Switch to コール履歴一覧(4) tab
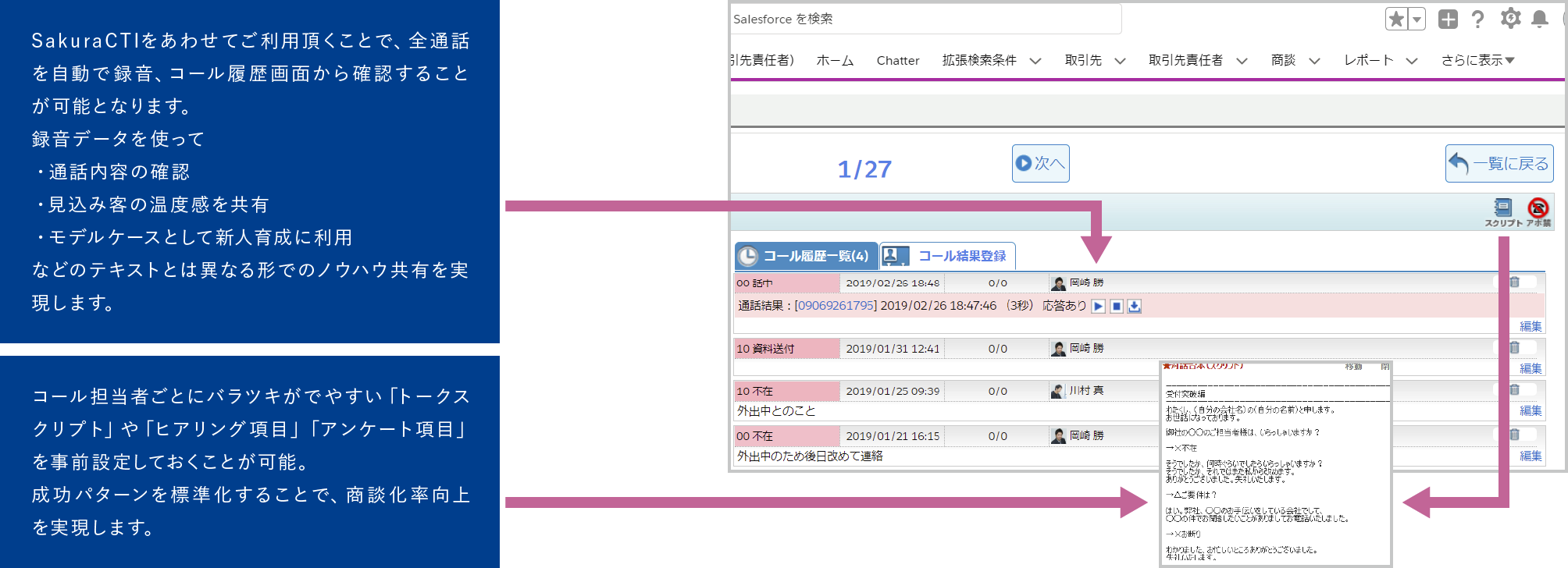Image resolution: width=1568 pixels, height=568 pixels. tap(806, 255)
